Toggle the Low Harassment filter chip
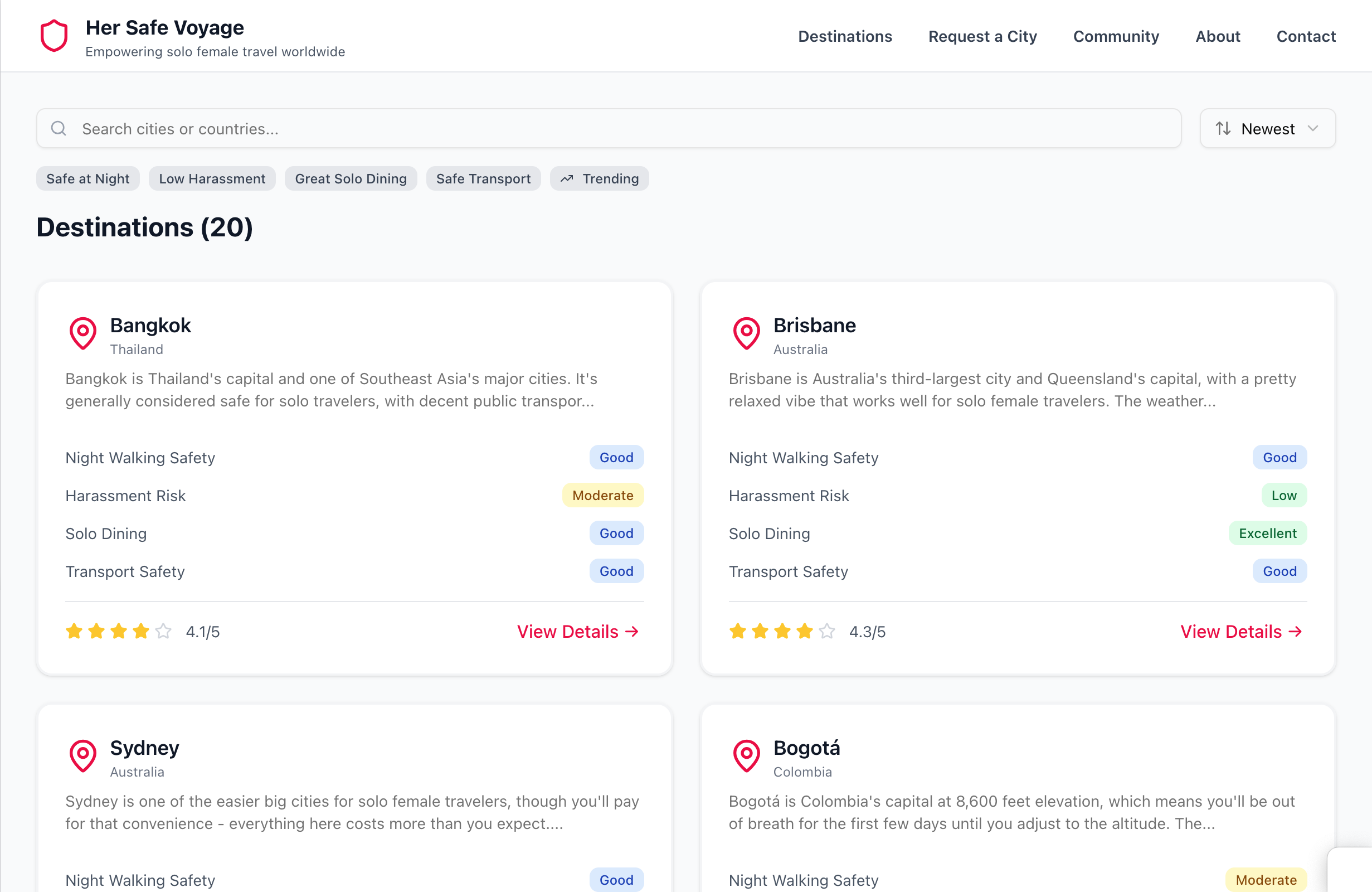The width and height of the screenshot is (1372, 892). 212,179
